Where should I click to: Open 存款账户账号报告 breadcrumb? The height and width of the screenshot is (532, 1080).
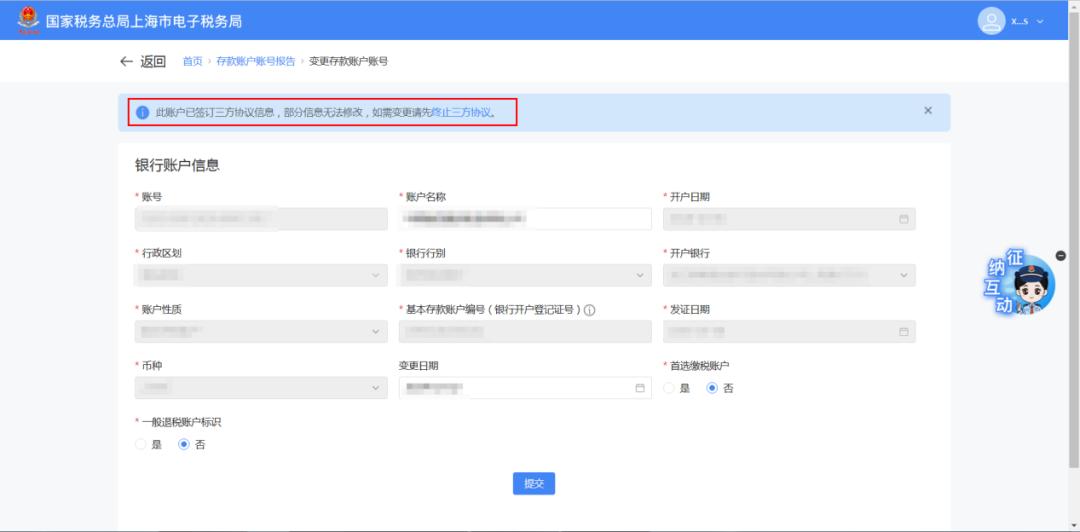coord(255,62)
